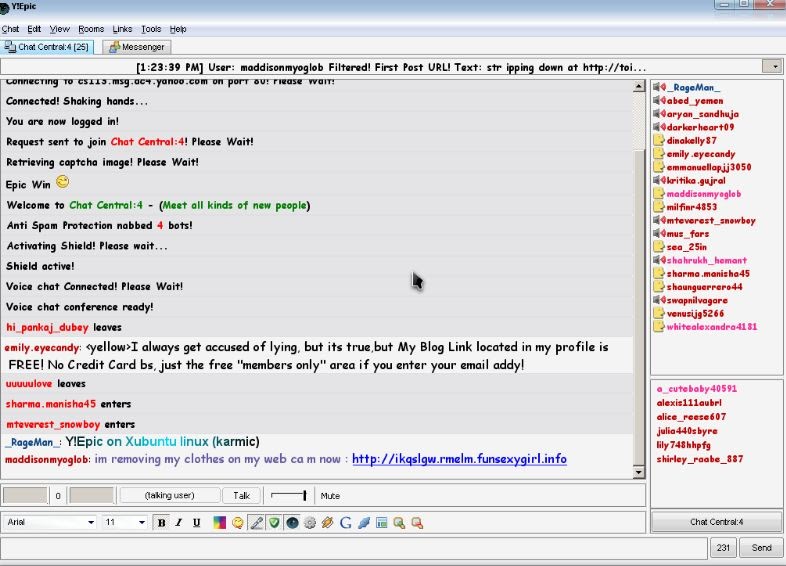786x566 pixels.
Task: Select a_cutebaby40591 in lower list
Action: [x=697, y=389]
